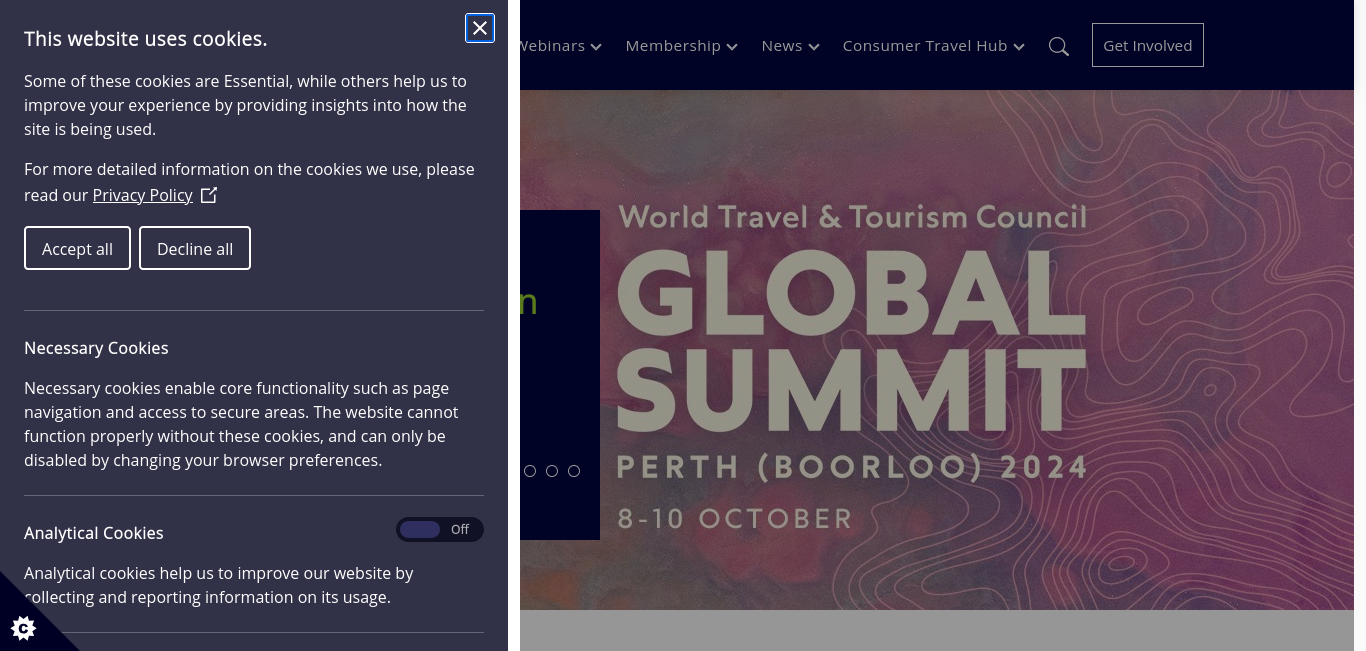Click the Global Summit Perth banner image

point(937,350)
